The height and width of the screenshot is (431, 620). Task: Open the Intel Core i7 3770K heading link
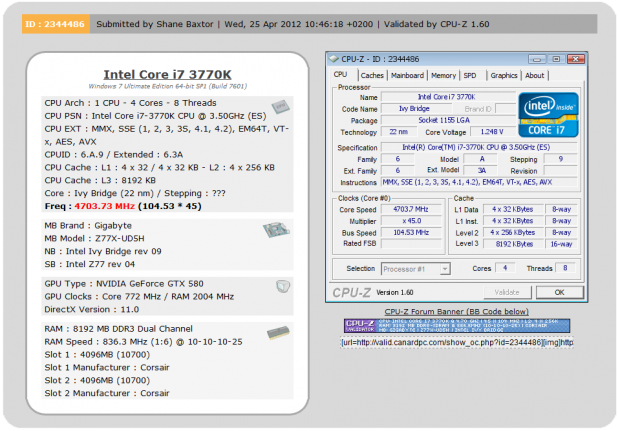coord(167,74)
